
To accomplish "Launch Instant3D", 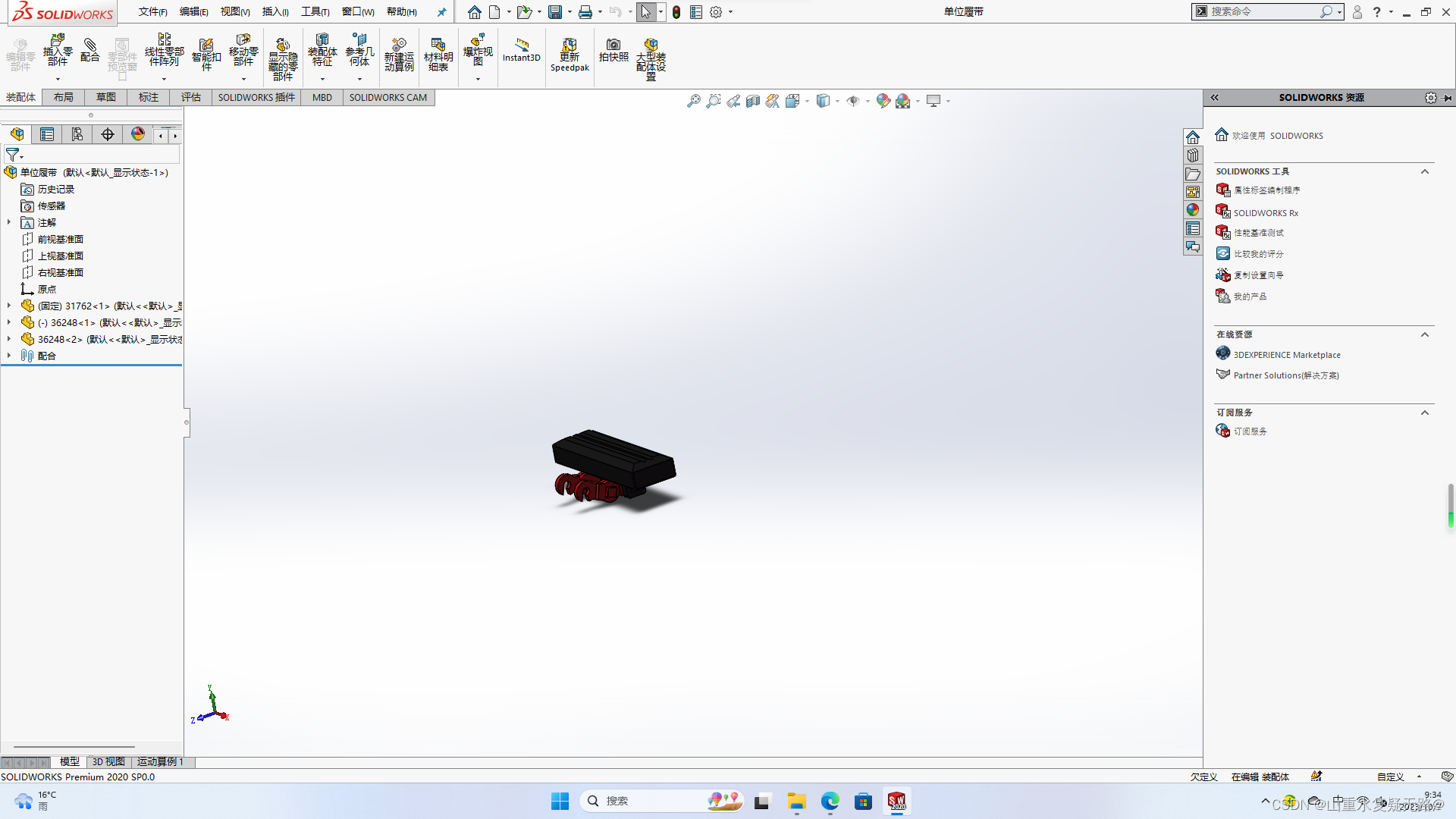I will click(x=521, y=53).
